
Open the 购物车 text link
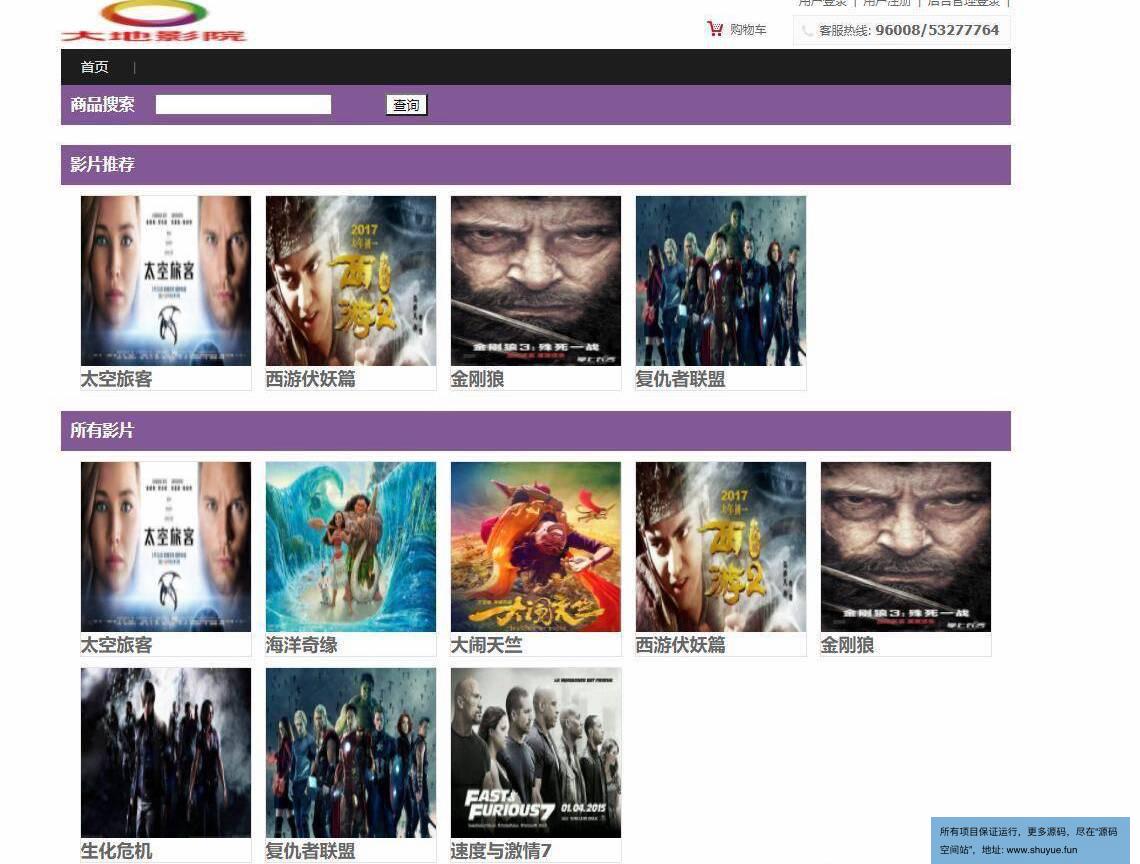pyautogui.click(x=748, y=30)
